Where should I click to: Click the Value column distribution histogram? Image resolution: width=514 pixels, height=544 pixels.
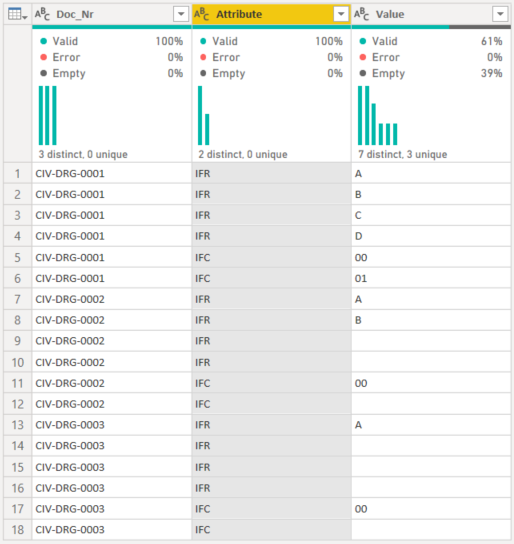(x=378, y=116)
